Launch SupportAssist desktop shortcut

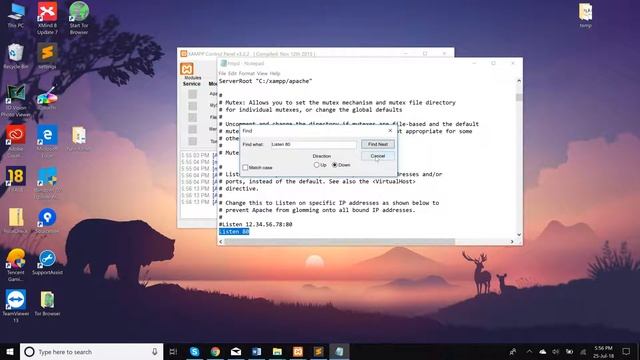pyautogui.click(x=47, y=262)
